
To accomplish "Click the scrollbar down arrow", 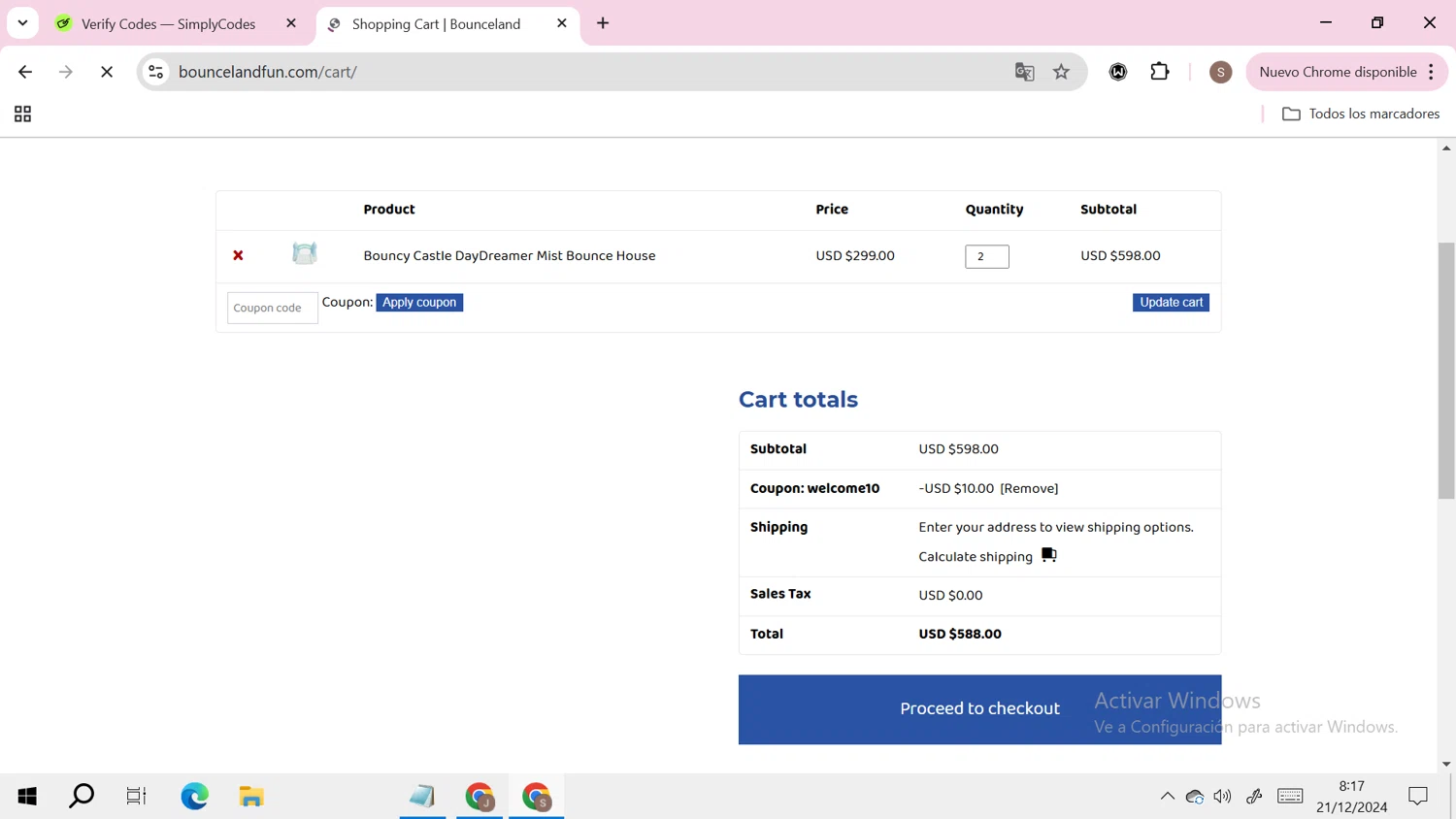I will pos(1446,765).
